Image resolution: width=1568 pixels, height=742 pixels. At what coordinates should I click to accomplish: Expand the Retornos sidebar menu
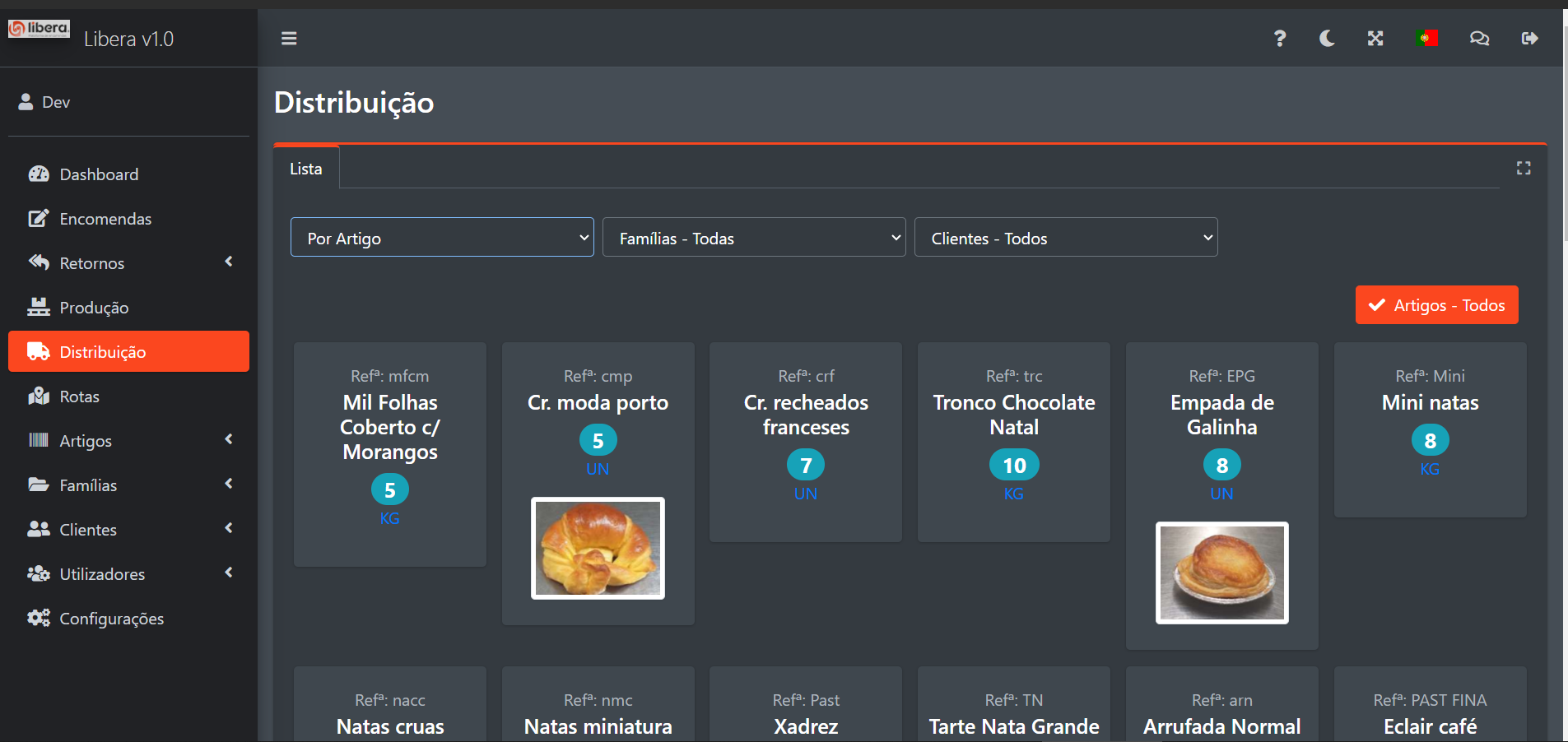click(128, 263)
